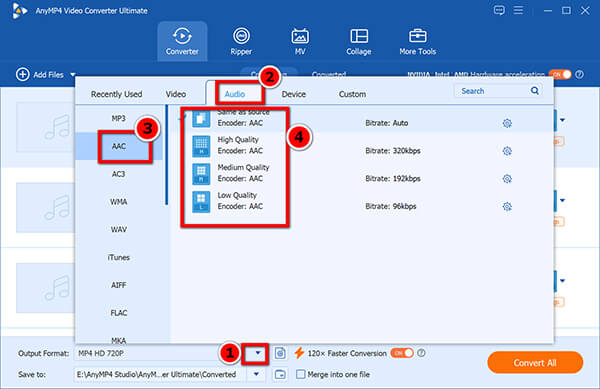This screenshot has width=600, height=389.
Task: Click the Add Files button label
Action: 48,75
